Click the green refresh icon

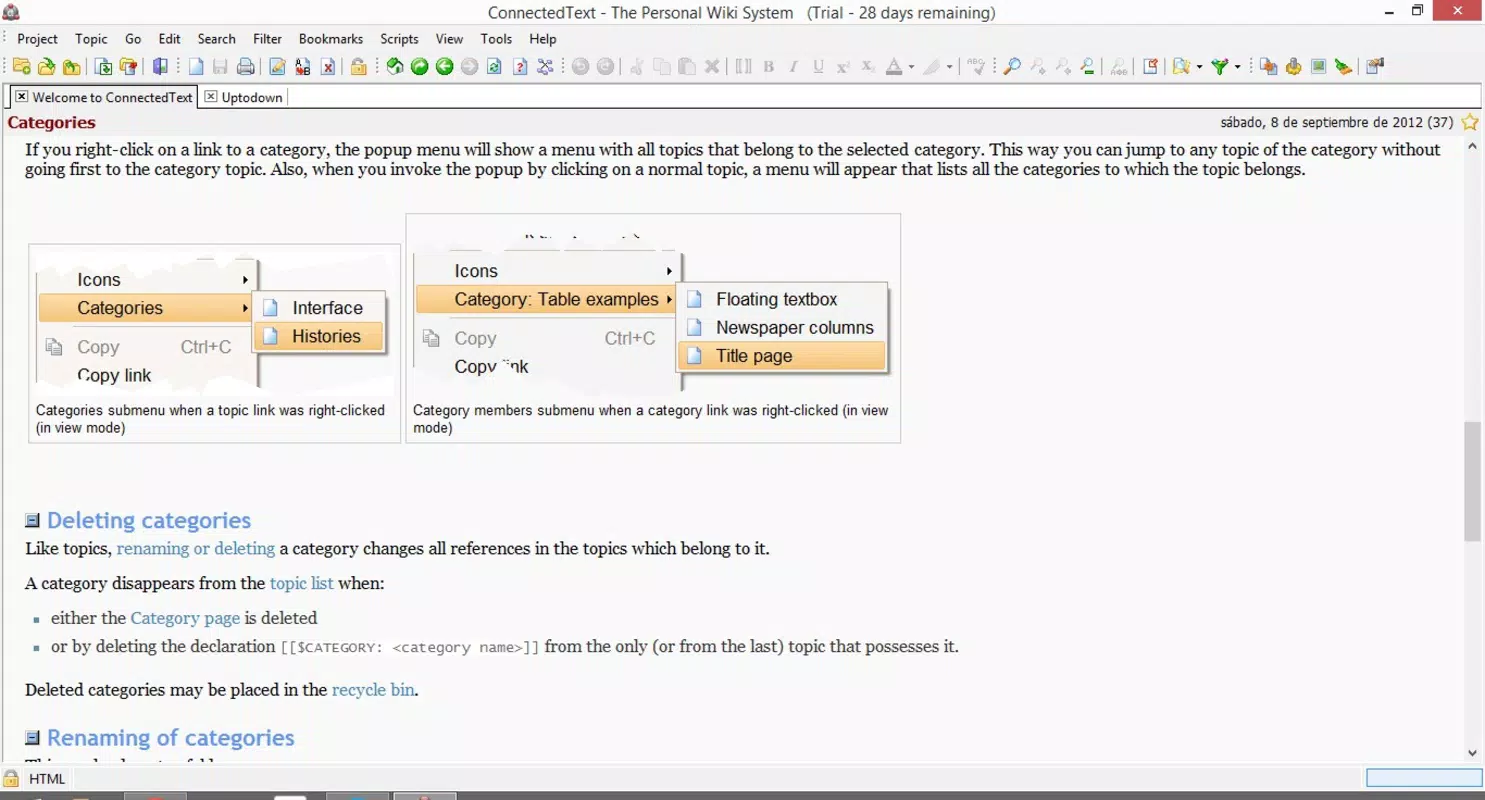pyautogui.click(x=494, y=67)
